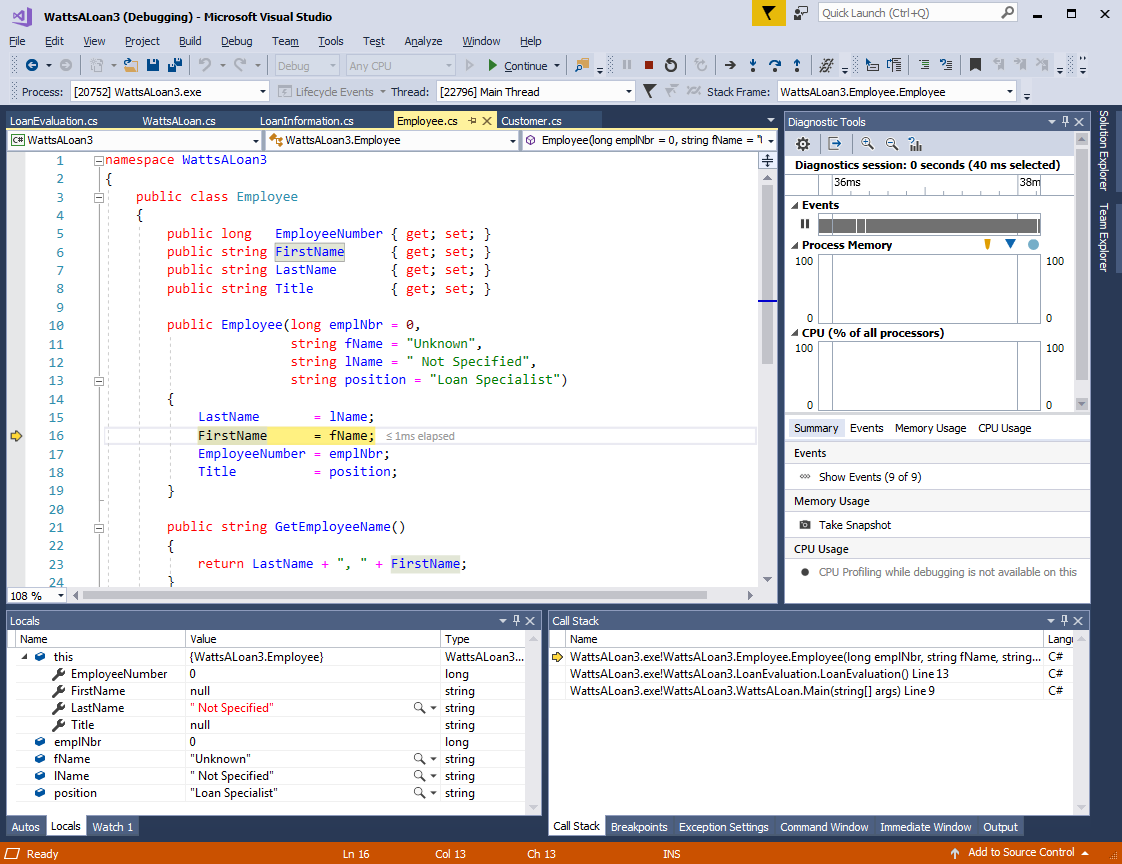Click the Show Next Statement arrow

point(730,65)
